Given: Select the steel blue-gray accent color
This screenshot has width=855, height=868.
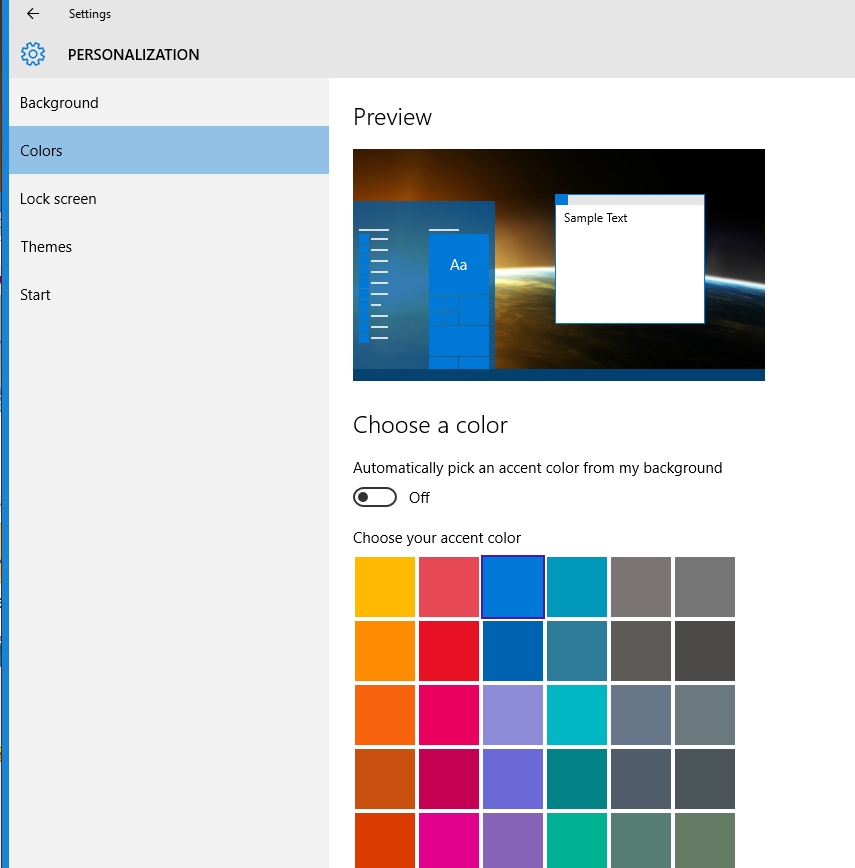Looking at the screenshot, I should [641, 715].
